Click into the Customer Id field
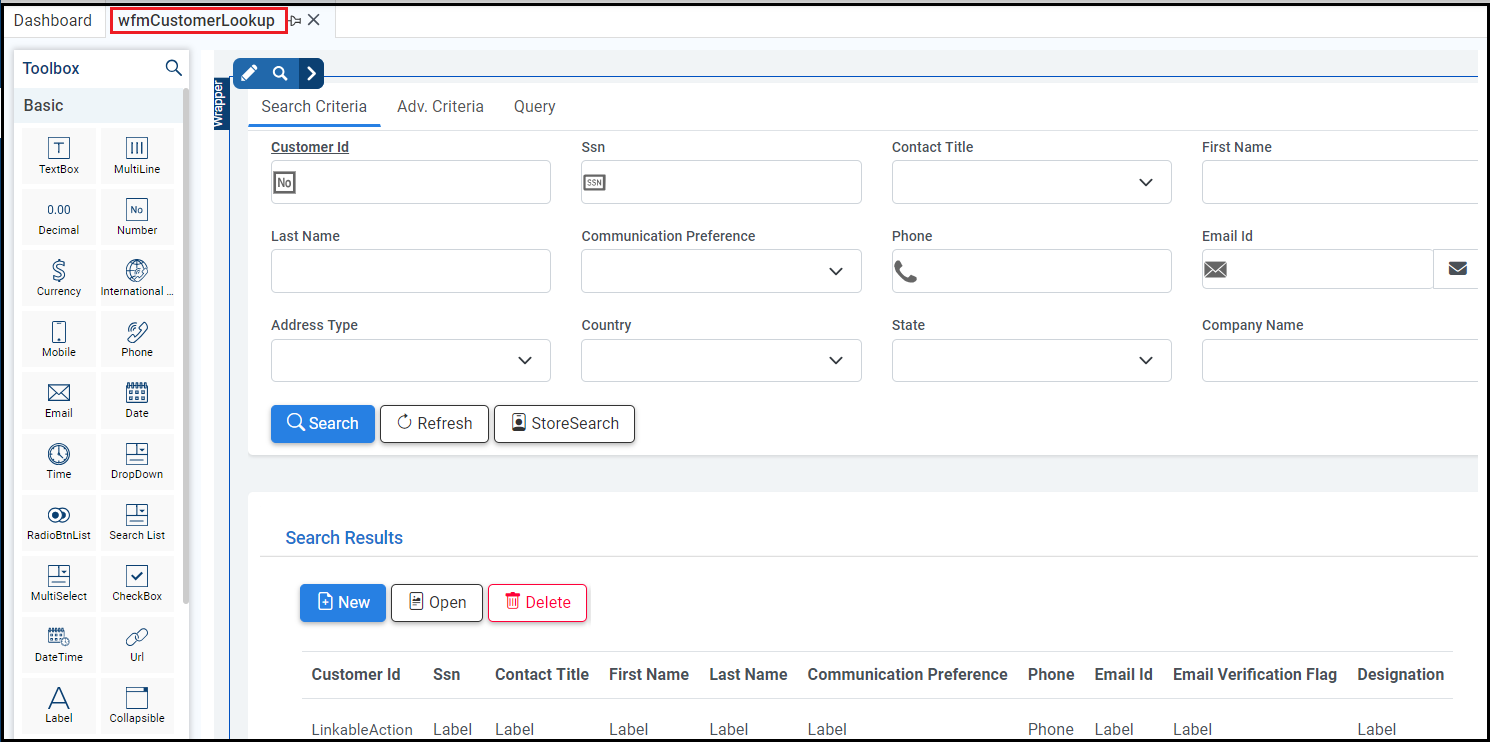The image size is (1490, 742). [411, 182]
